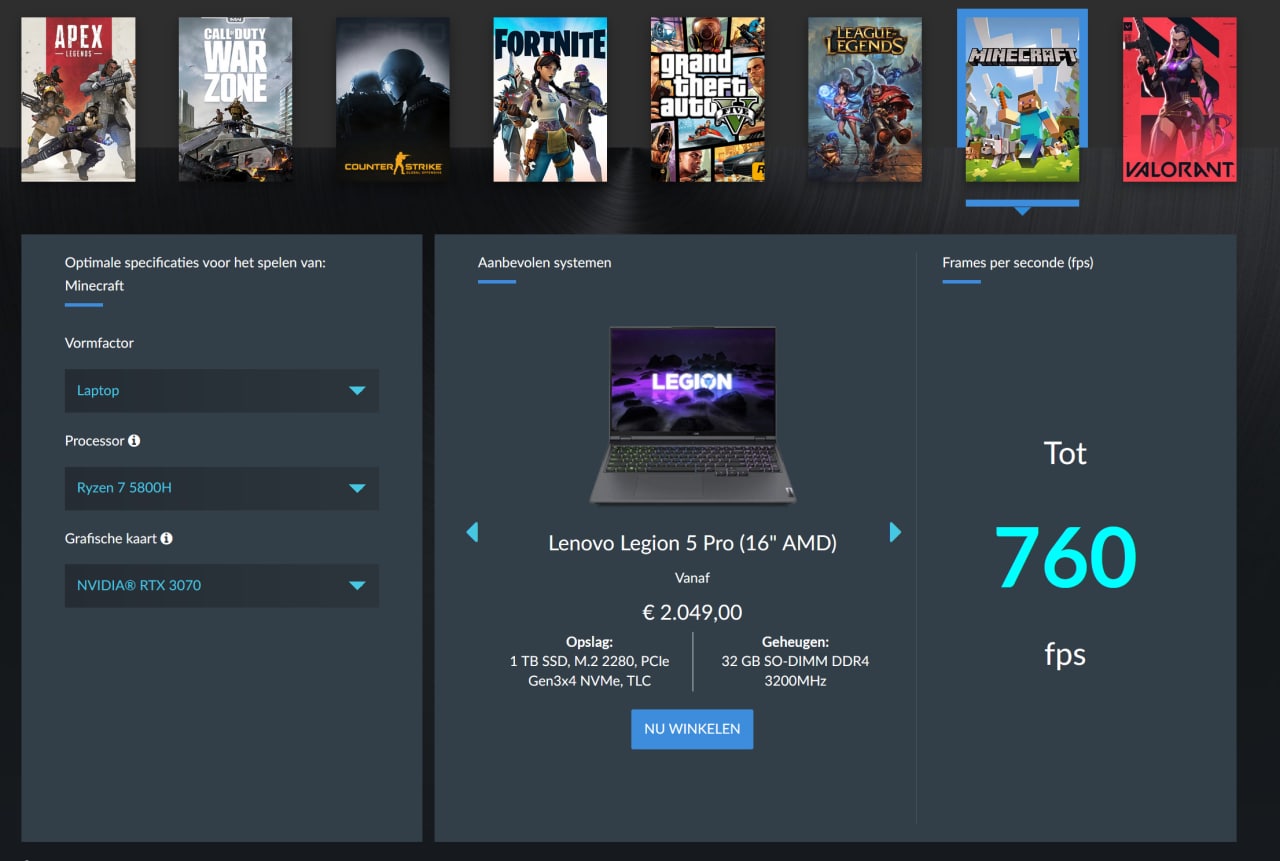Open the Vormfactor dropdown showing Laptop
Screen dimensions: 1280x861
[221, 391]
